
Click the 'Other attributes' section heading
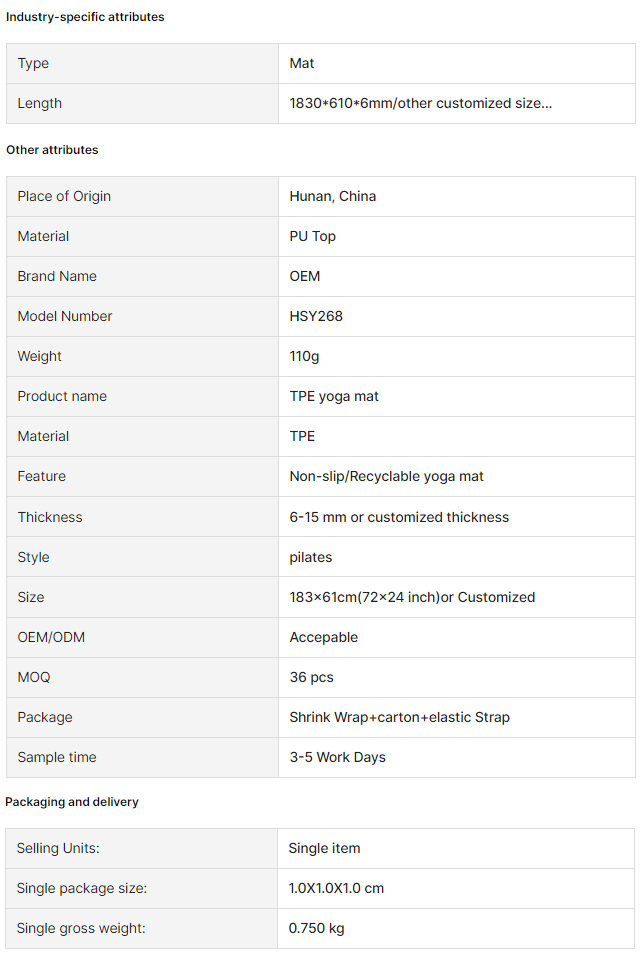click(52, 150)
